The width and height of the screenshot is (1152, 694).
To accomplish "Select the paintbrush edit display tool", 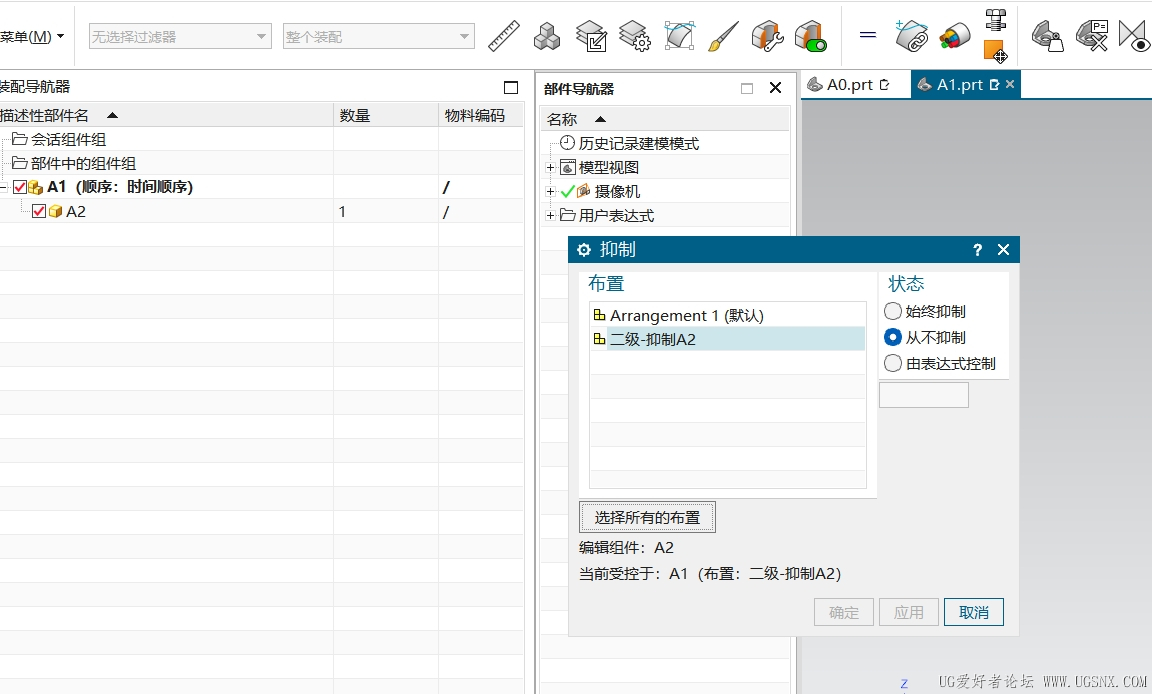I will (723, 36).
